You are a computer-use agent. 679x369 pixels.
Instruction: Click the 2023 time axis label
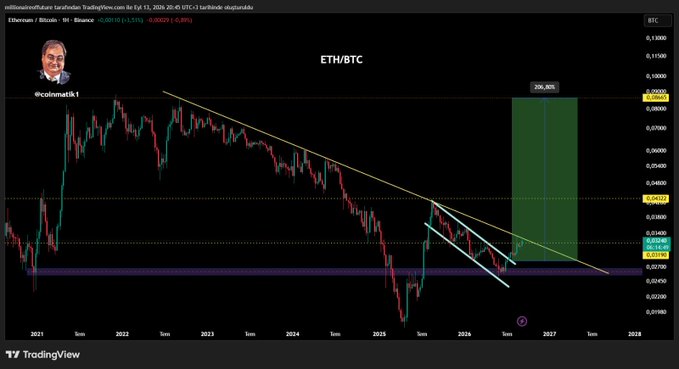[x=207, y=334]
